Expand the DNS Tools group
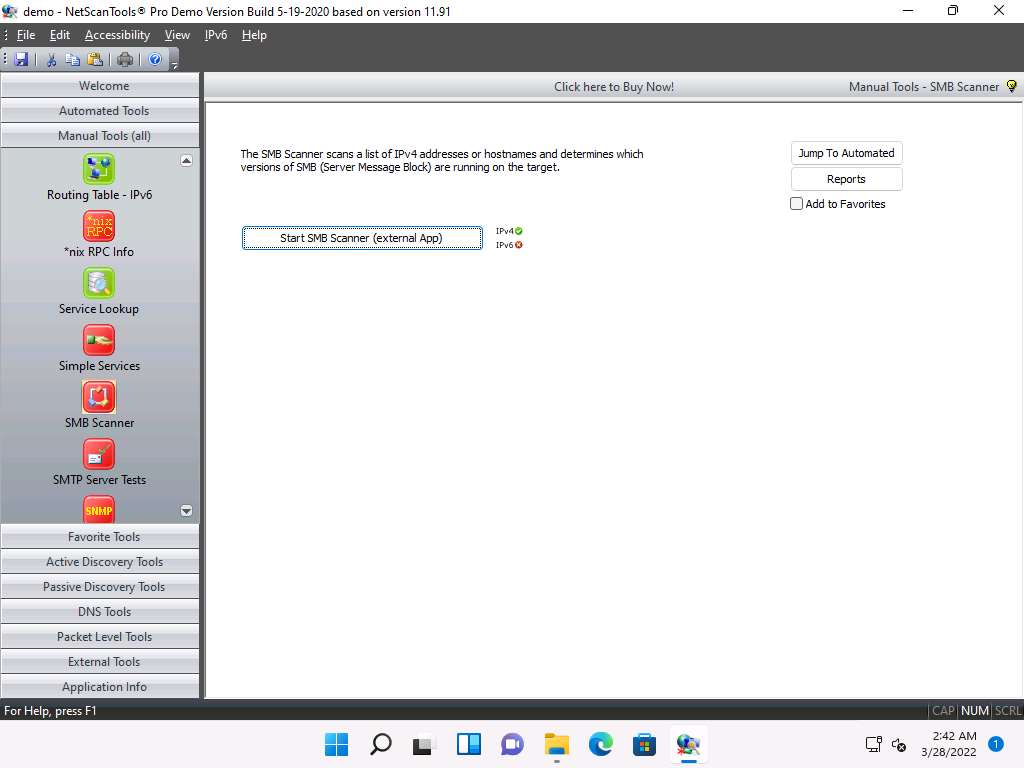 104,612
